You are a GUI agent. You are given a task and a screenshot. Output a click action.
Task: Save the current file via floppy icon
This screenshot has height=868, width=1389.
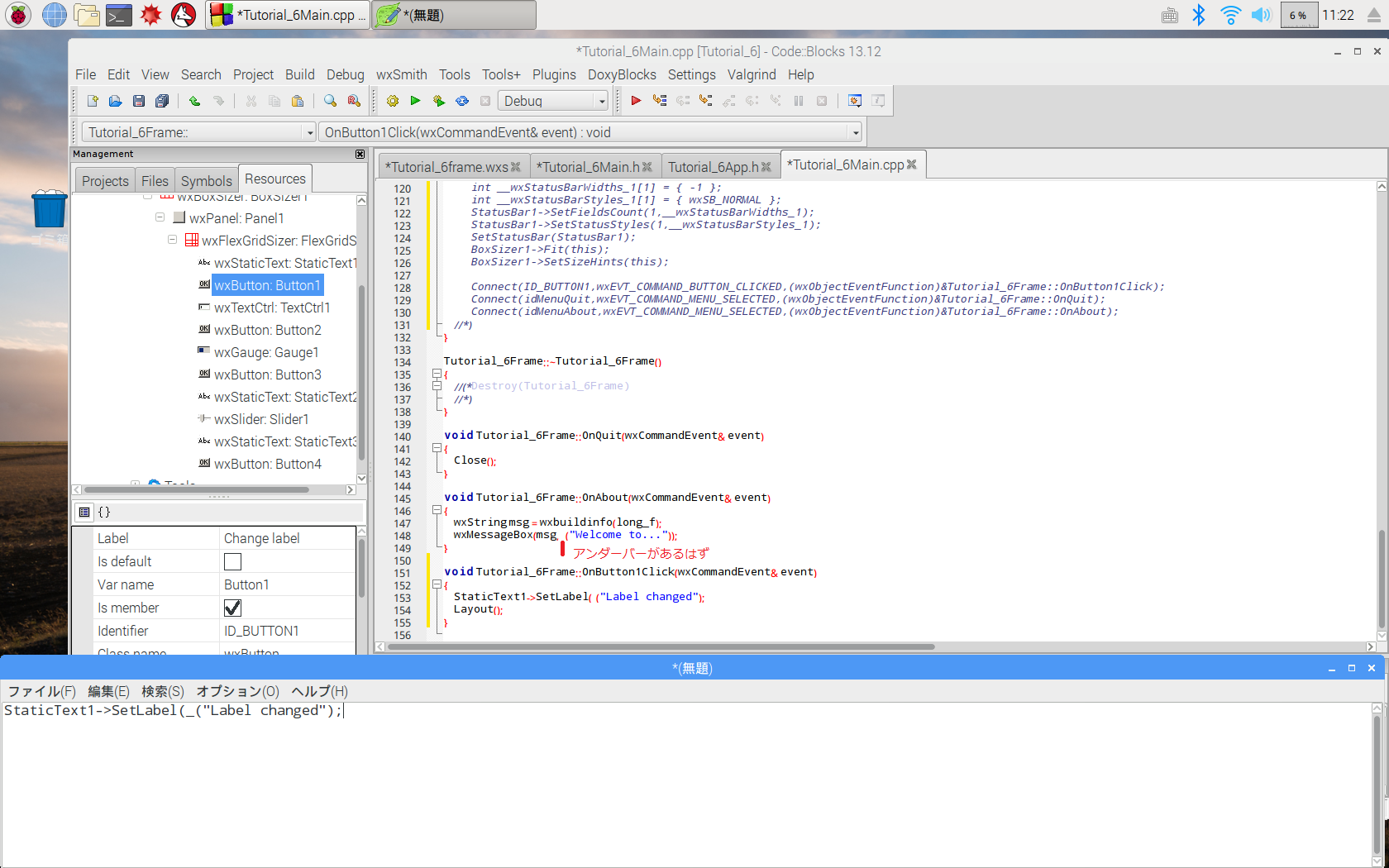[139, 101]
